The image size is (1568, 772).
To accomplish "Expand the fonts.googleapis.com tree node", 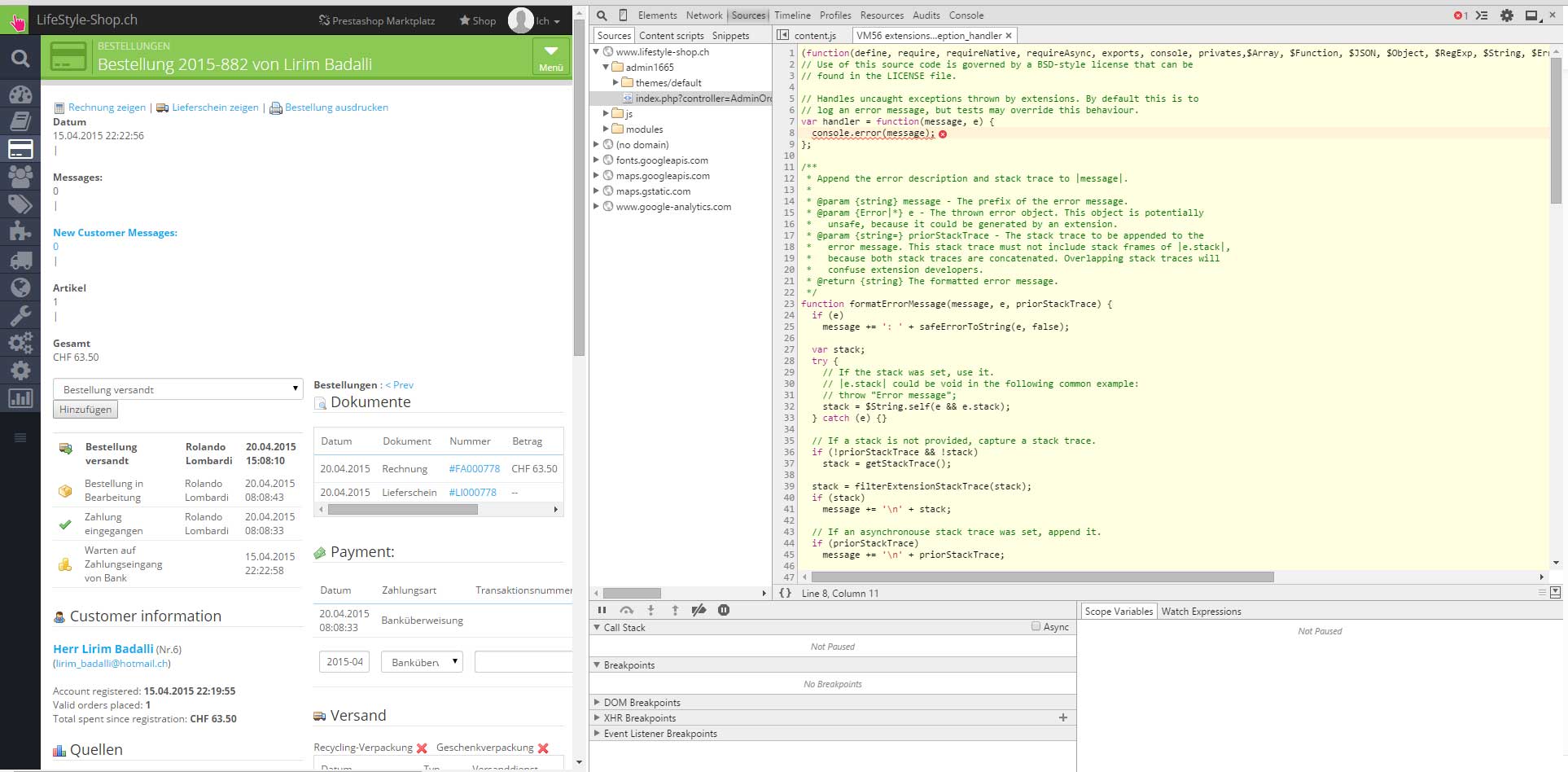I will 597,160.
